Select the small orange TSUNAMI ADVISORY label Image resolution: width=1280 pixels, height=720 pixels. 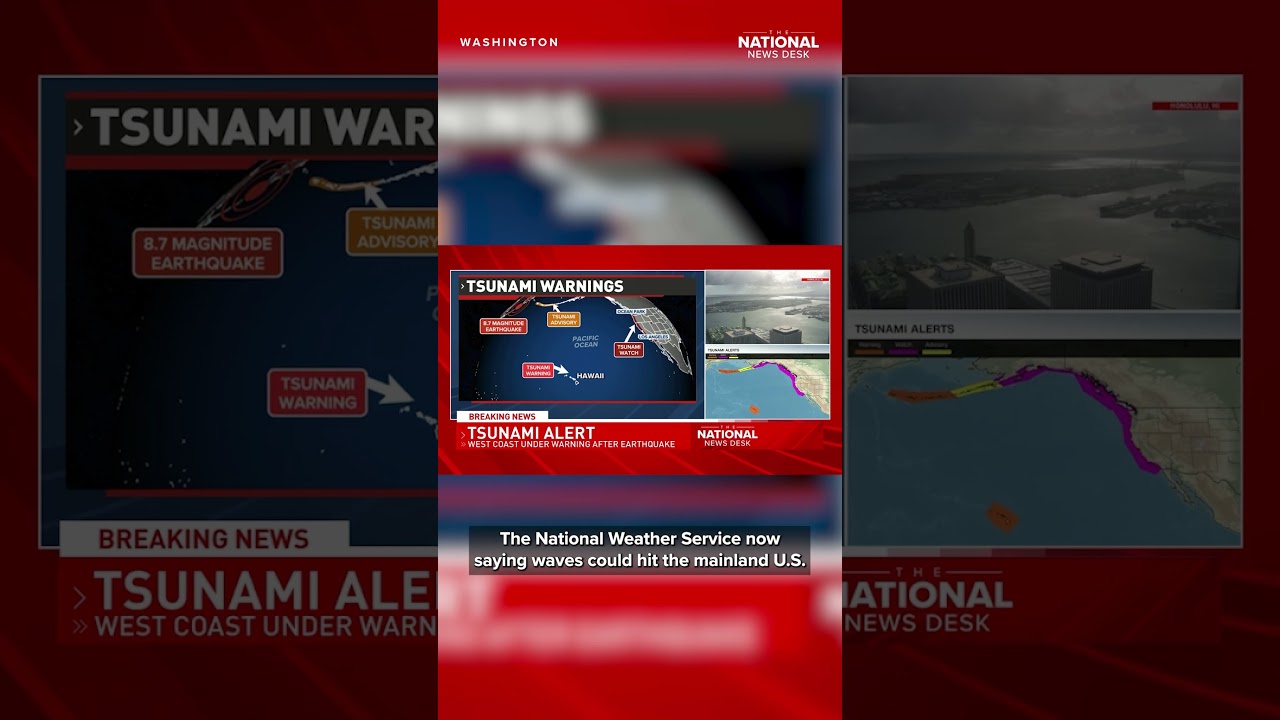coord(563,319)
